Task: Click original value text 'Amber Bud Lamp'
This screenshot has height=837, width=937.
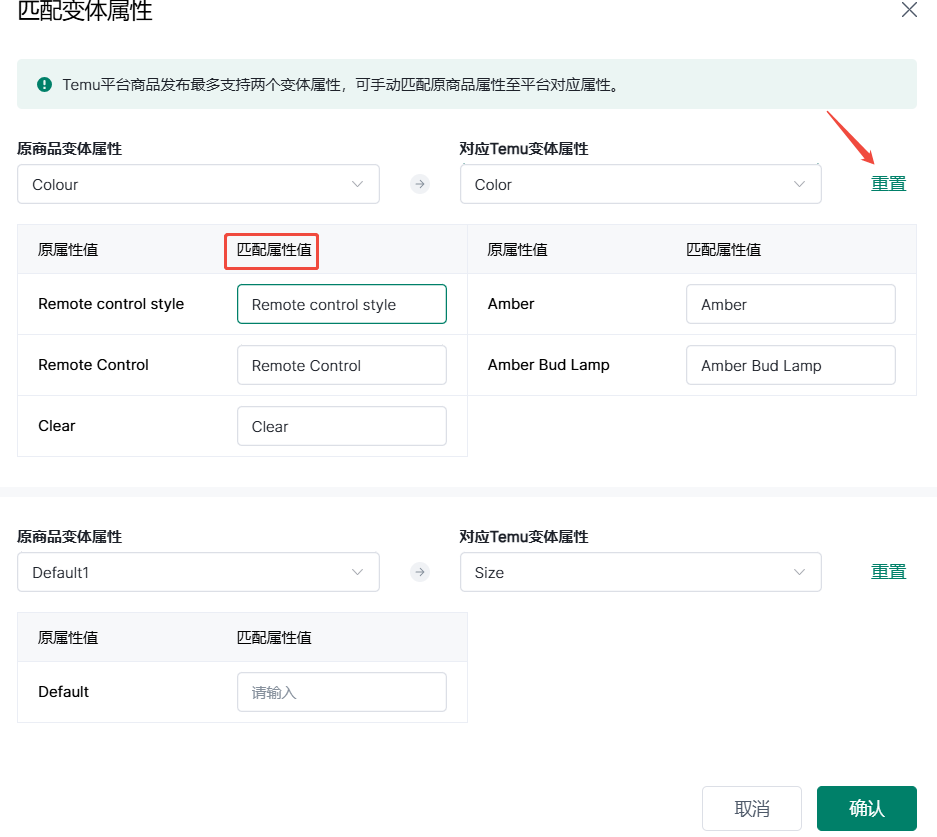Action: point(549,365)
